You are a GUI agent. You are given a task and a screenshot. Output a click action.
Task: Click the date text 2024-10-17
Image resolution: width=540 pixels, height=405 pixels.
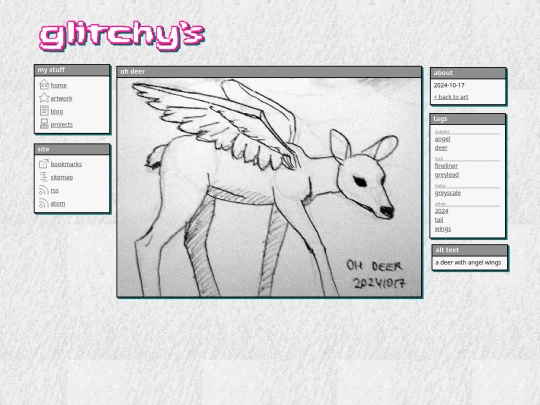click(x=449, y=85)
